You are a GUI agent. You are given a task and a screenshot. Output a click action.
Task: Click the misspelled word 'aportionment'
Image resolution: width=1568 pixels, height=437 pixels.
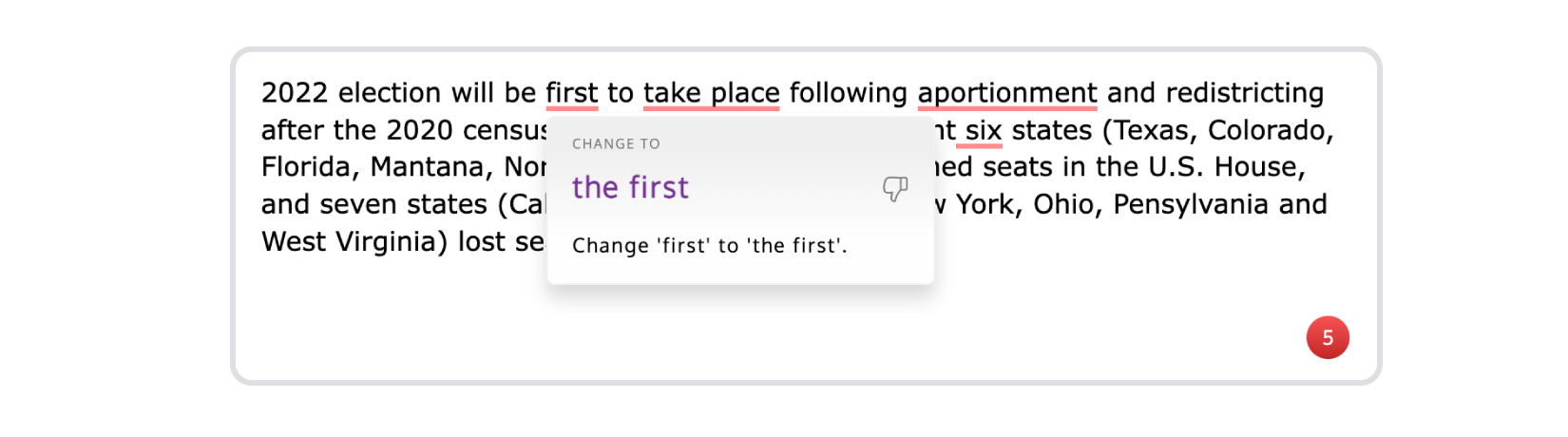point(1007,93)
